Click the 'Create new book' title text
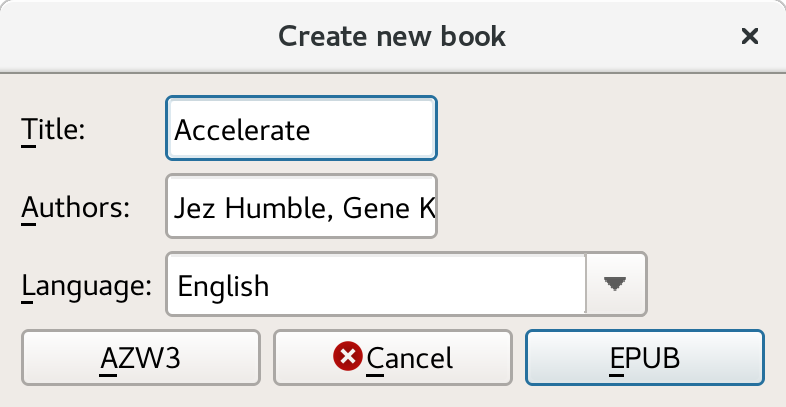Image resolution: width=786 pixels, height=407 pixels. 392,37
